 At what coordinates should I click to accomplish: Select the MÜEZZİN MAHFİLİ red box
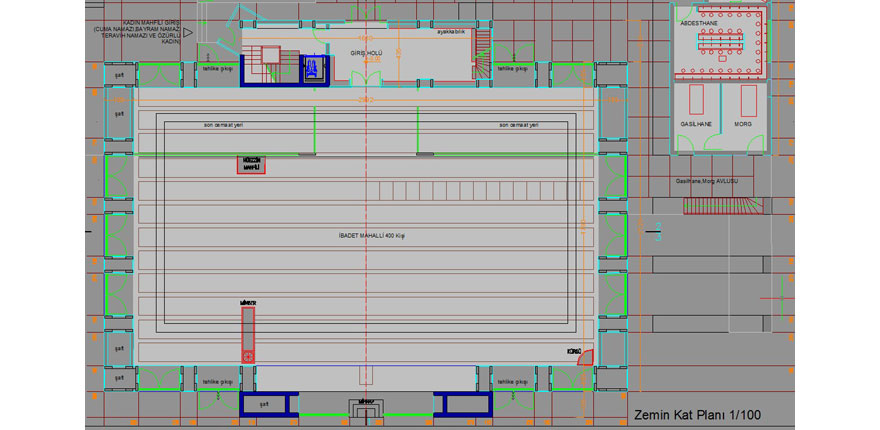click(251, 164)
